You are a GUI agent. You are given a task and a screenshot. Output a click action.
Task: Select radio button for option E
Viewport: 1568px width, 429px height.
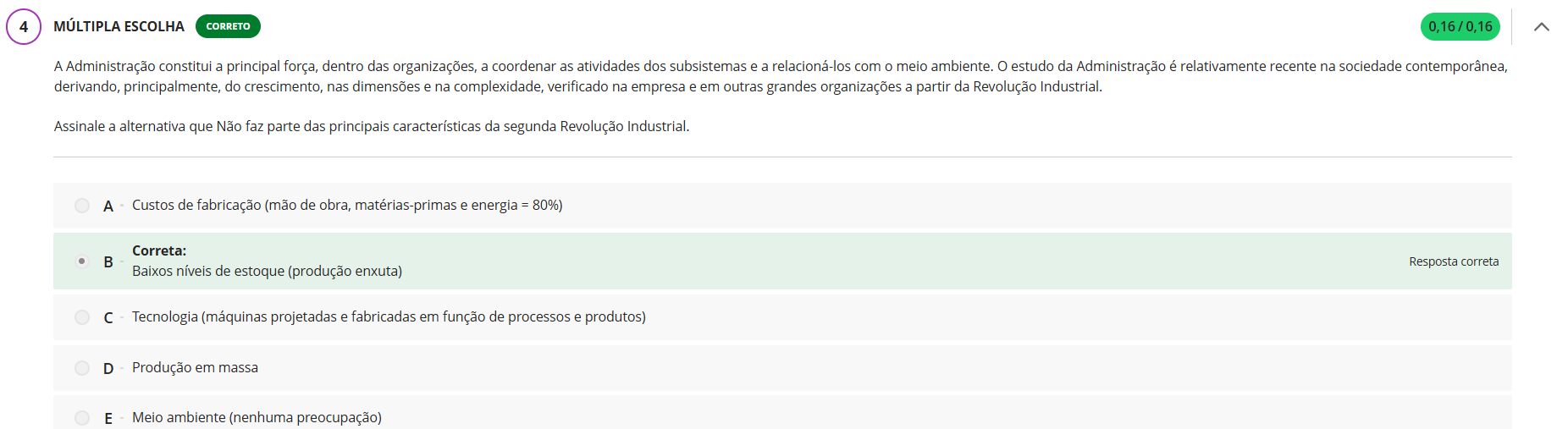82,418
